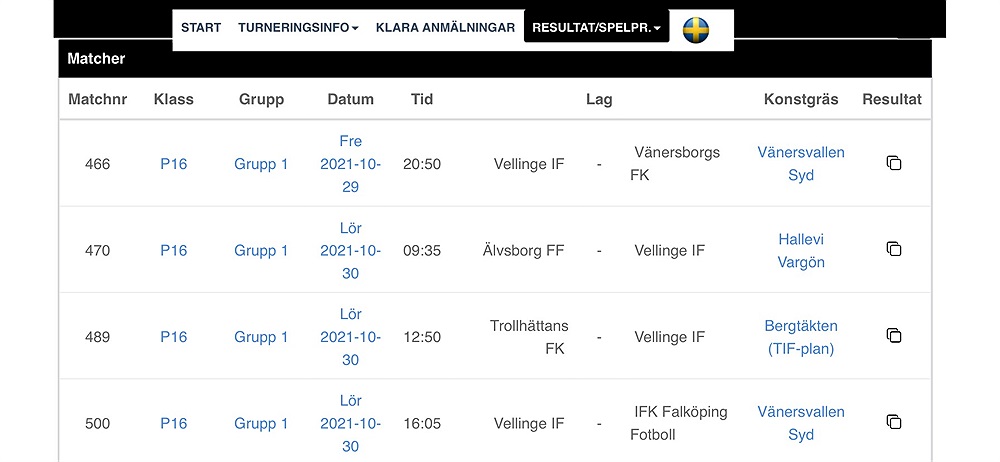Open KLARA ANMÄLNINGAR page
Image resolution: width=1000 pixels, height=462 pixels.
(x=445, y=28)
